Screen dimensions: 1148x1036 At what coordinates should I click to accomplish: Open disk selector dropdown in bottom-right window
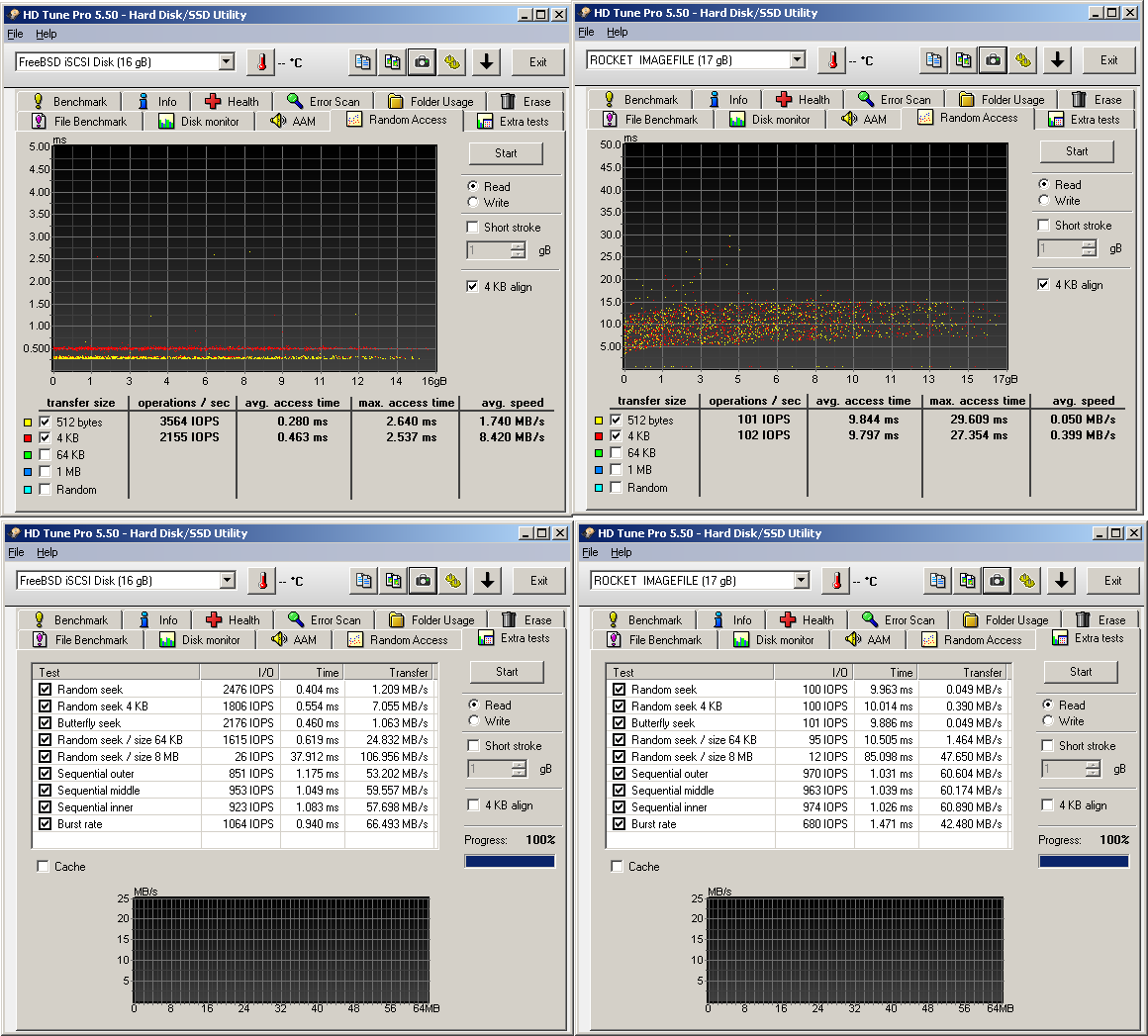(x=802, y=580)
